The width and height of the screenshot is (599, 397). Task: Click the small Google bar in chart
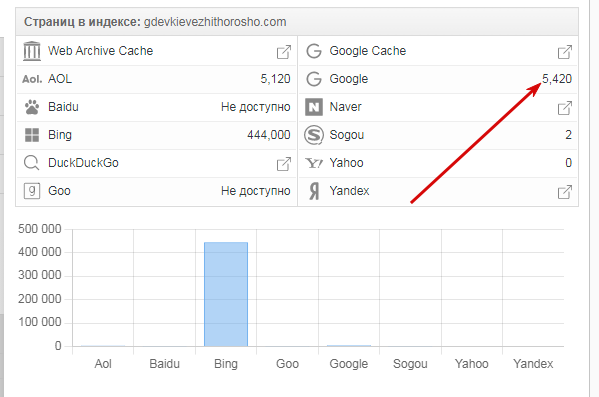coord(349,346)
